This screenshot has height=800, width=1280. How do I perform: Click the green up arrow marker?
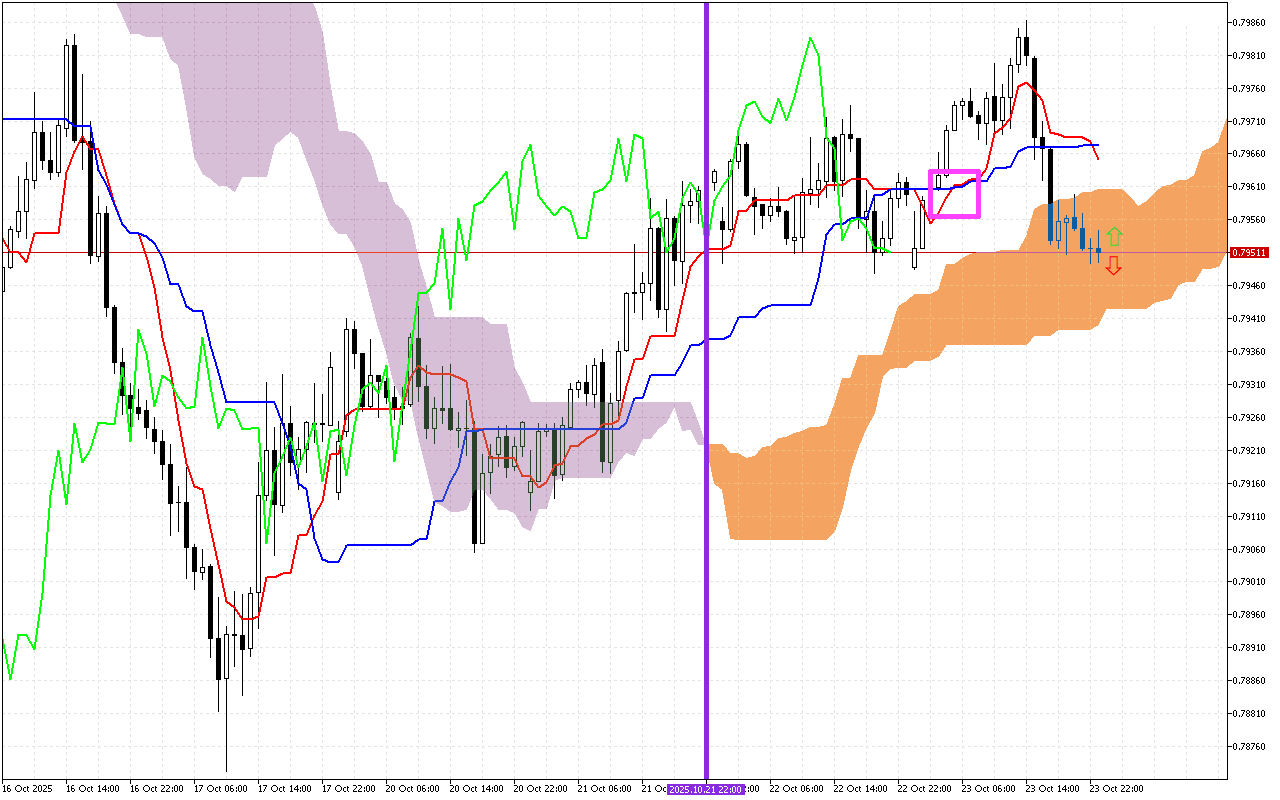click(x=1114, y=236)
